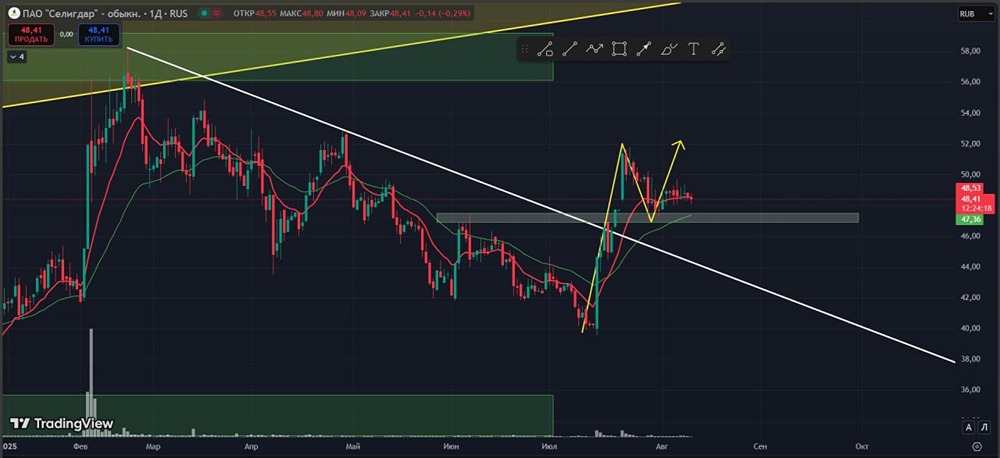Click the МАКС 48,80 high value

[x=300, y=13]
